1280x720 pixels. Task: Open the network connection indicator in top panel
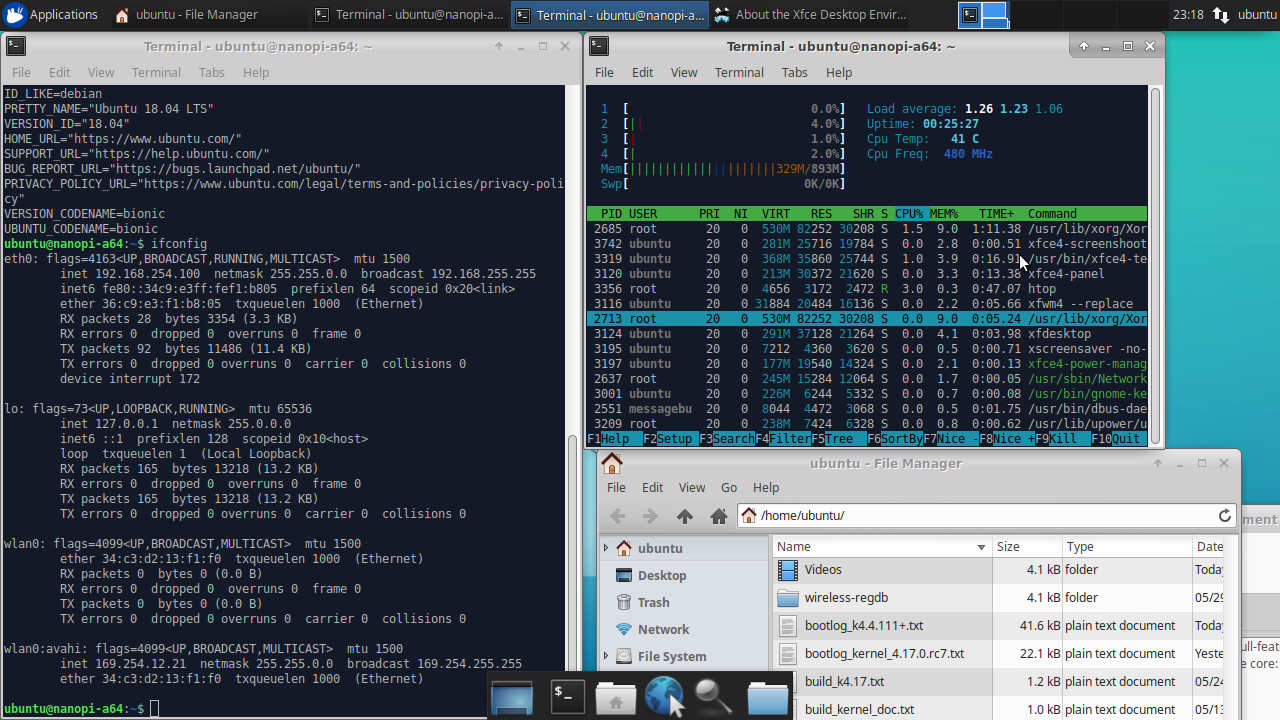coord(1220,15)
